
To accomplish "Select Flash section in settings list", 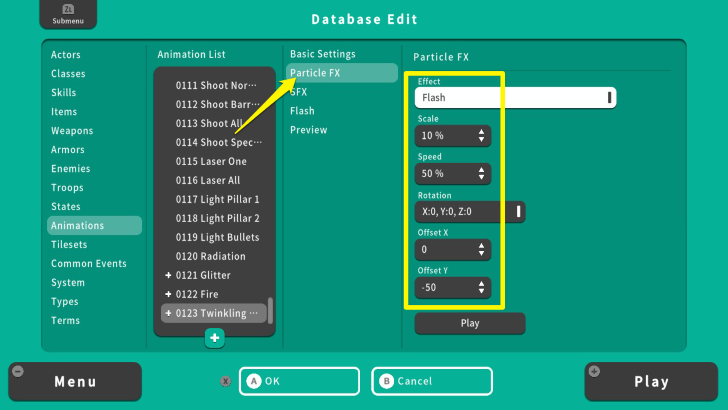I will (342, 111).
